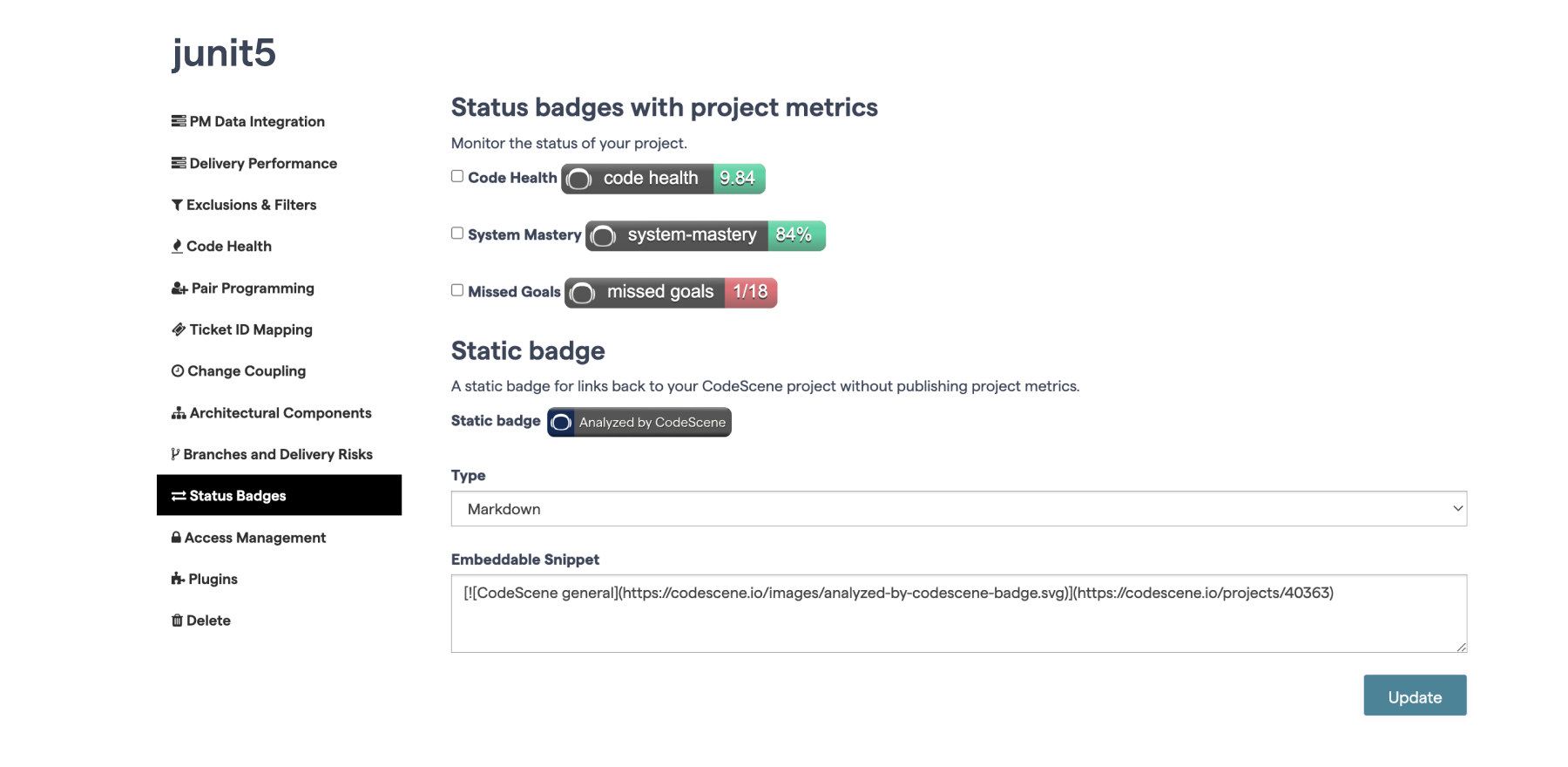Click the Architectural Components hierarchy icon
Viewport: 1568px width, 767px height.
pyautogui.click(x=178, y=412)
